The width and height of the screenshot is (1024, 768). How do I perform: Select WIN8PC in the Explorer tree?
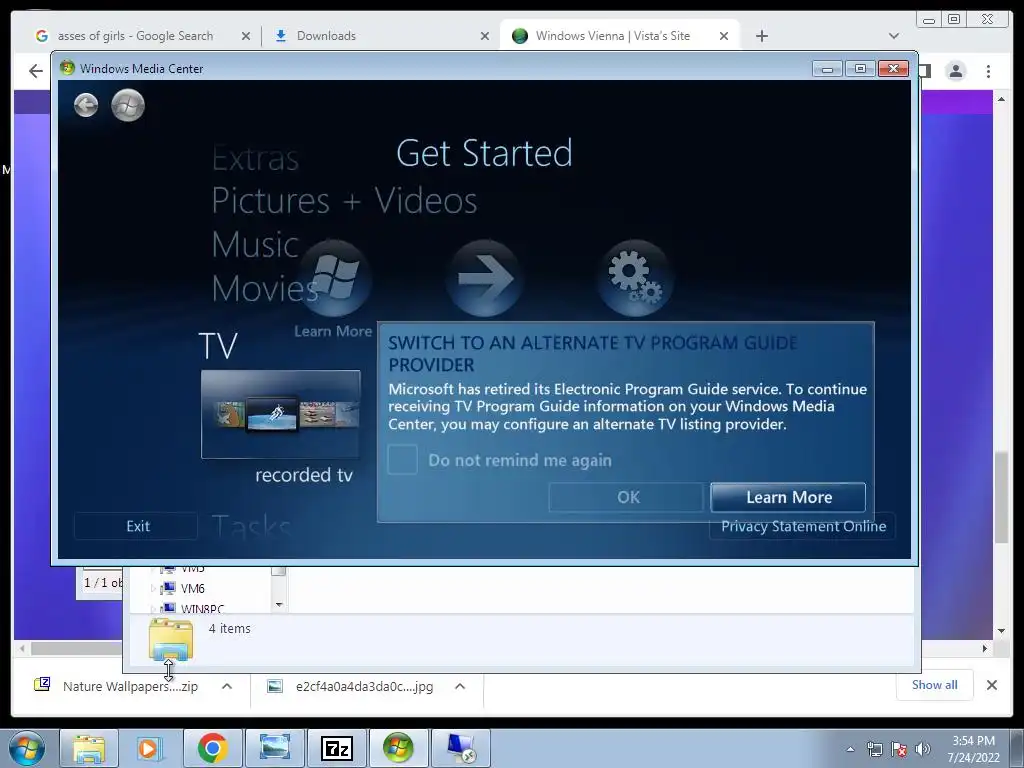point(202,609)
